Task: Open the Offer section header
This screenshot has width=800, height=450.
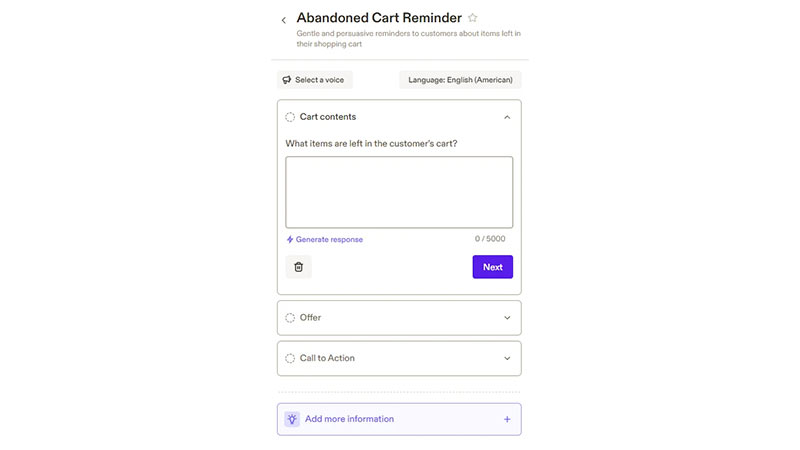Action: click(x=399, y=318)
